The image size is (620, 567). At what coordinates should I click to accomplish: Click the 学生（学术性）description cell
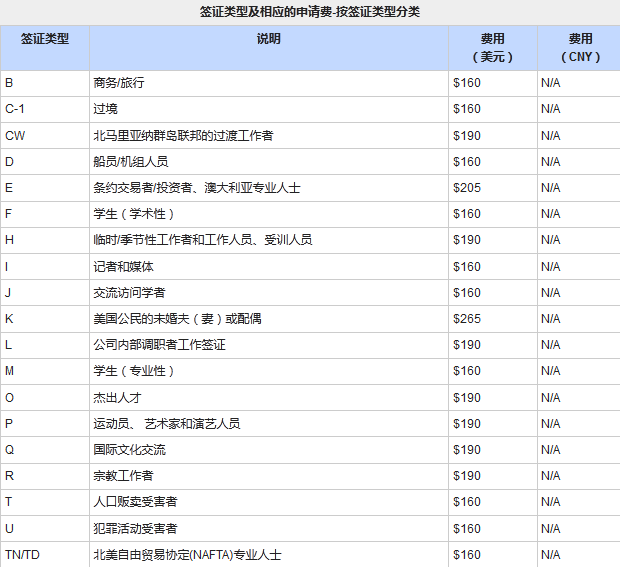point(134,214)
